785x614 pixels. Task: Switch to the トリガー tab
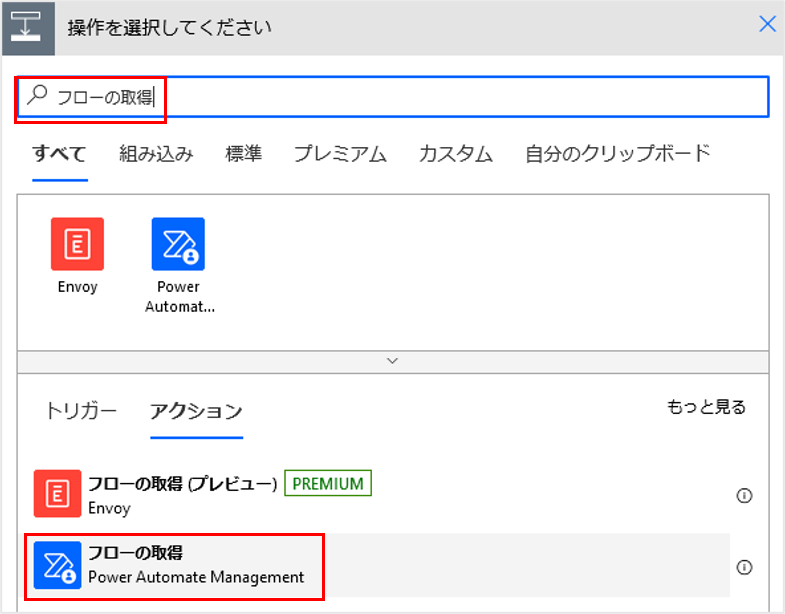(x=81, y=411)
